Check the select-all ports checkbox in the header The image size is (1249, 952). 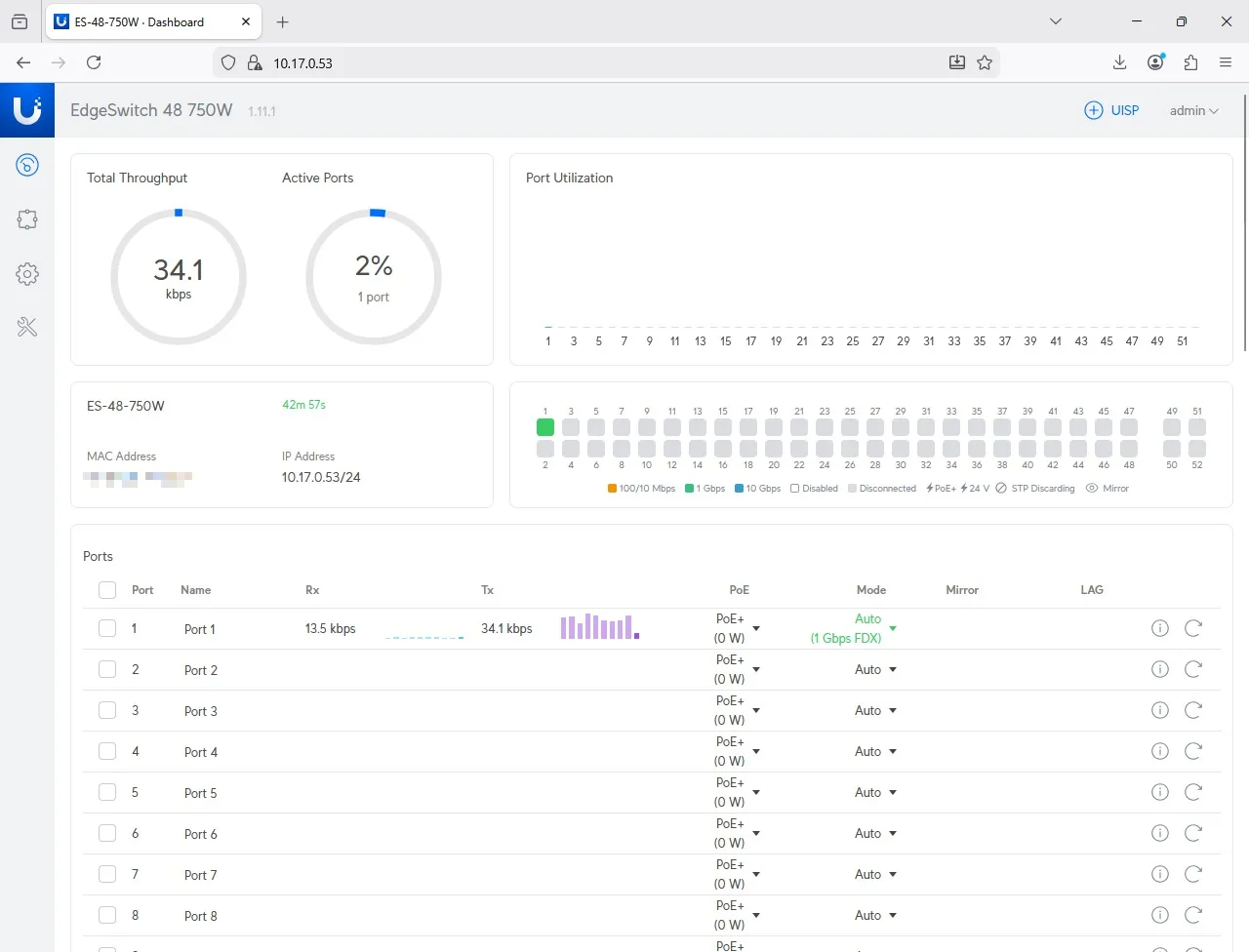(x=107, y=590)
